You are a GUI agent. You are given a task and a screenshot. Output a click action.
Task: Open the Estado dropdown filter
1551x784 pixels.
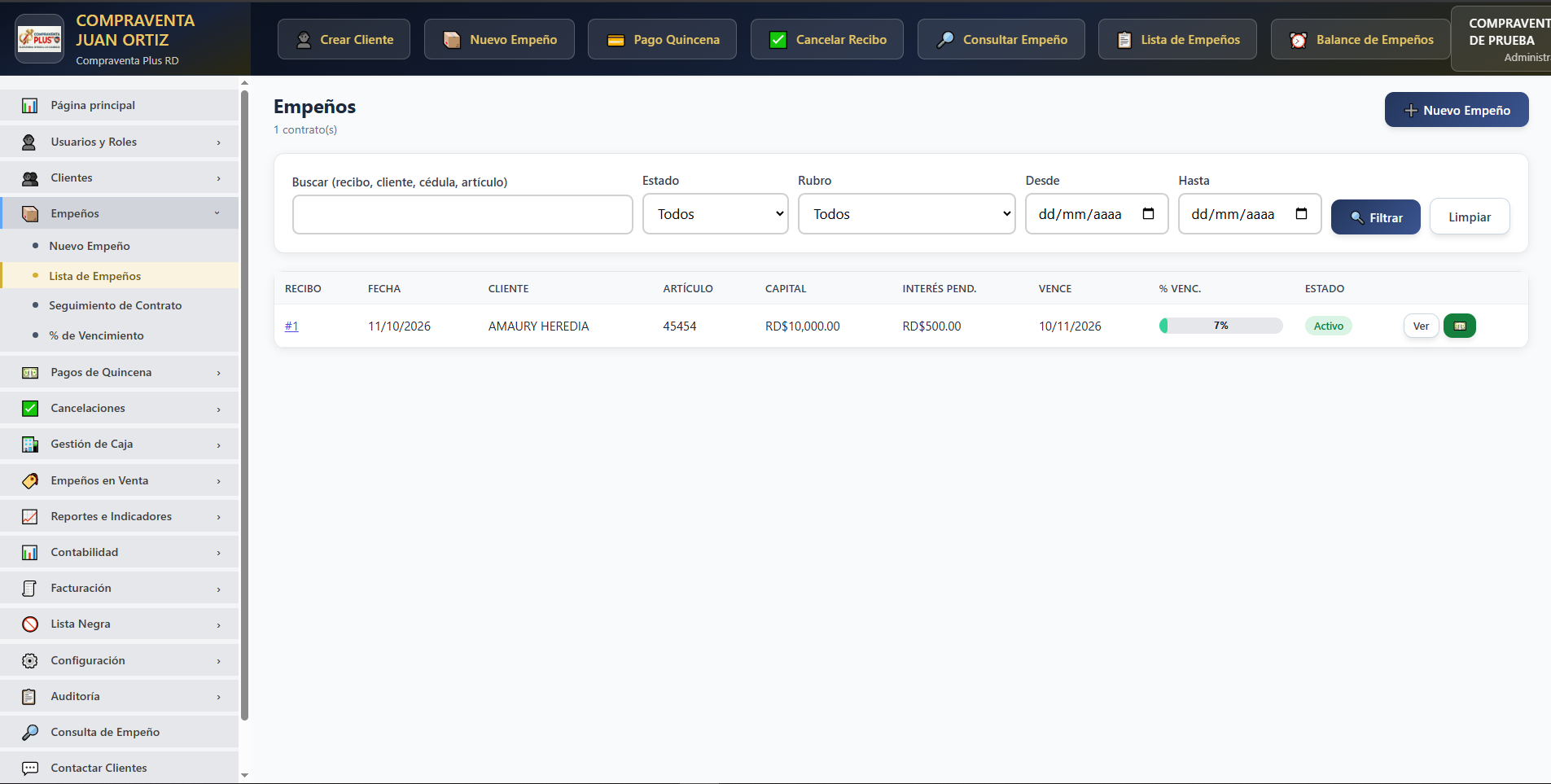pos(716,214)
